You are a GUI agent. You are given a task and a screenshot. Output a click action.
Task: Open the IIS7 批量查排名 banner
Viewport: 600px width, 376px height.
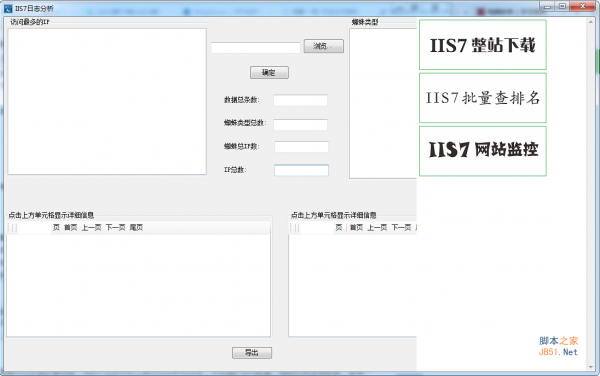click(x=483, y=98)
